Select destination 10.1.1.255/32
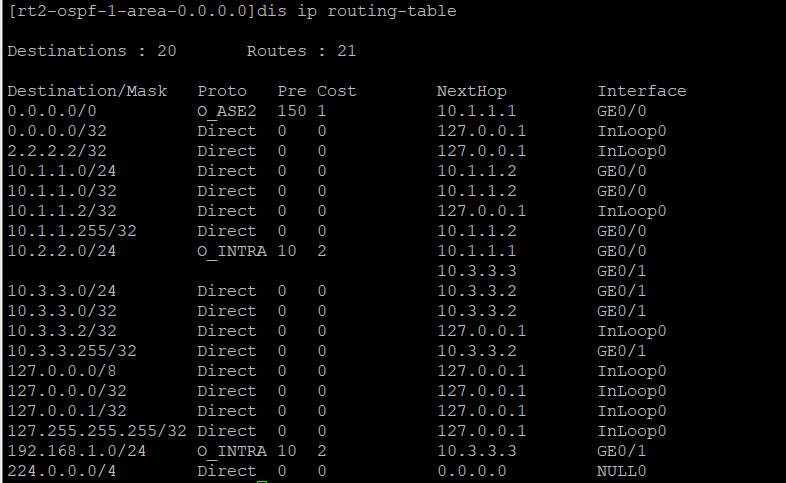This screenshot has width=786, height=483. click(72, 231)
